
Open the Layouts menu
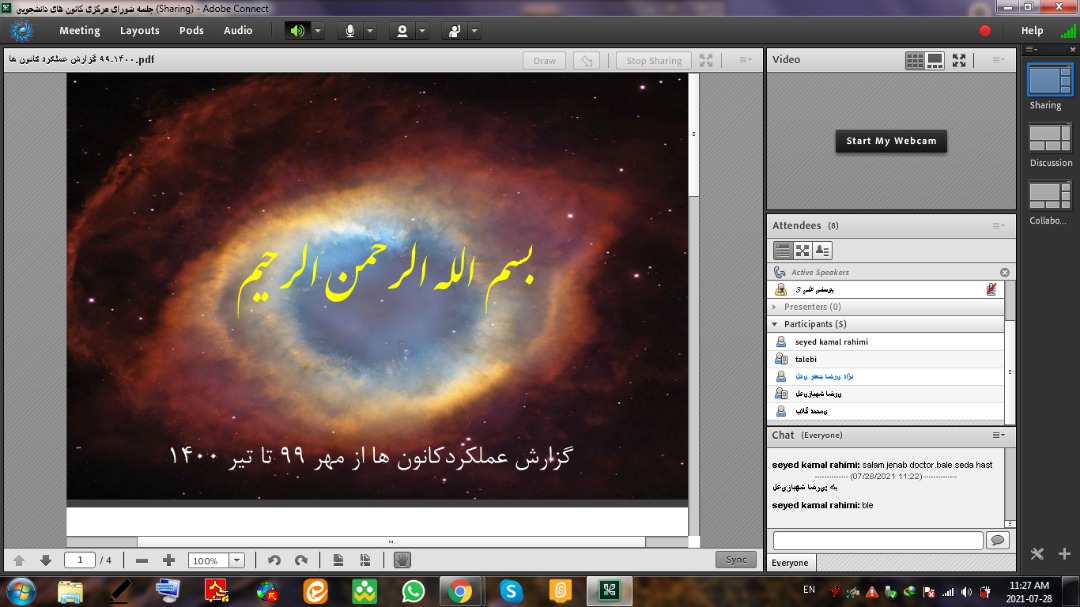coord(139,30)
